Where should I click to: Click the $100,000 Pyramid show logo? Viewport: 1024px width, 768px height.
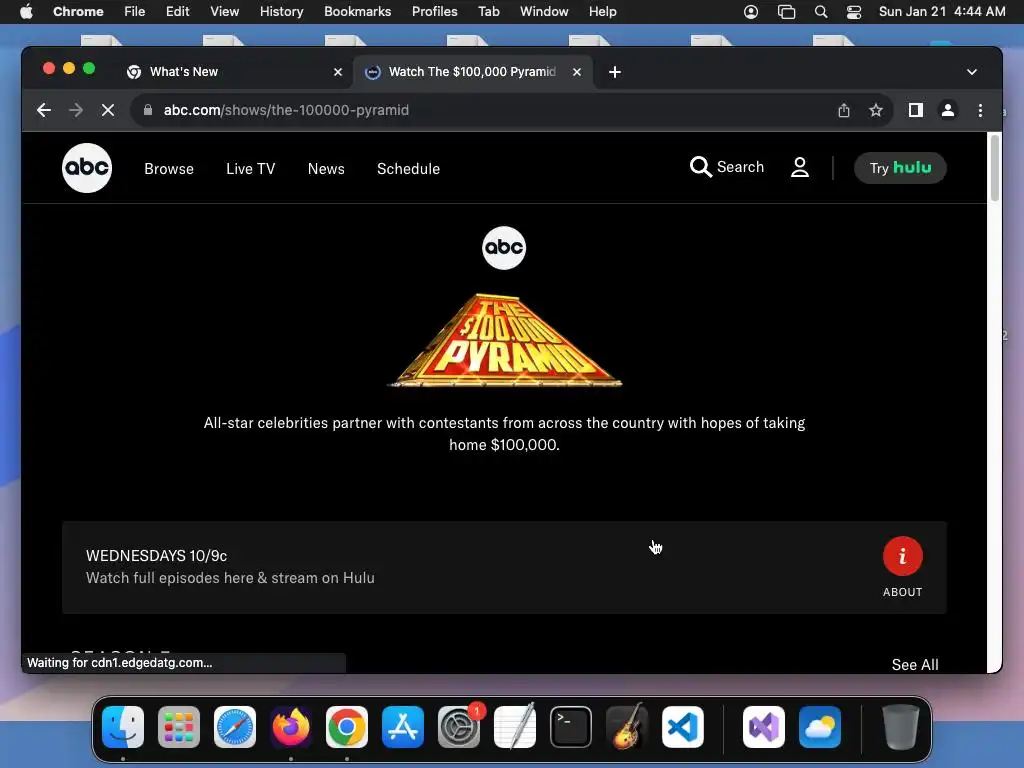(504, 340)
